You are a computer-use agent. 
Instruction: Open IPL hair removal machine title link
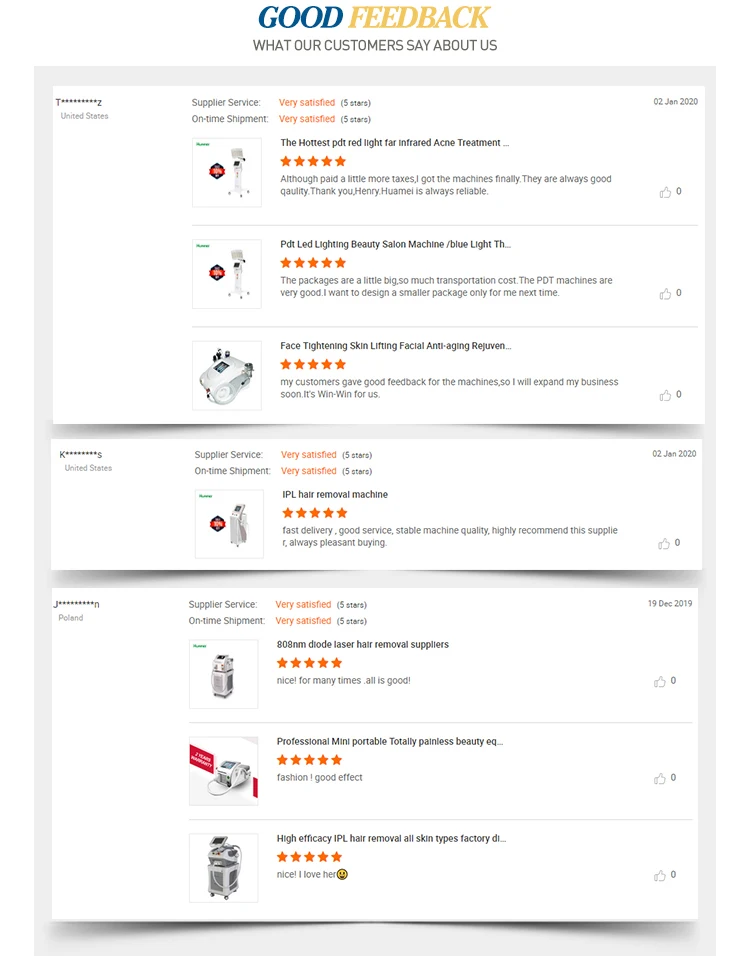(335, 494)
